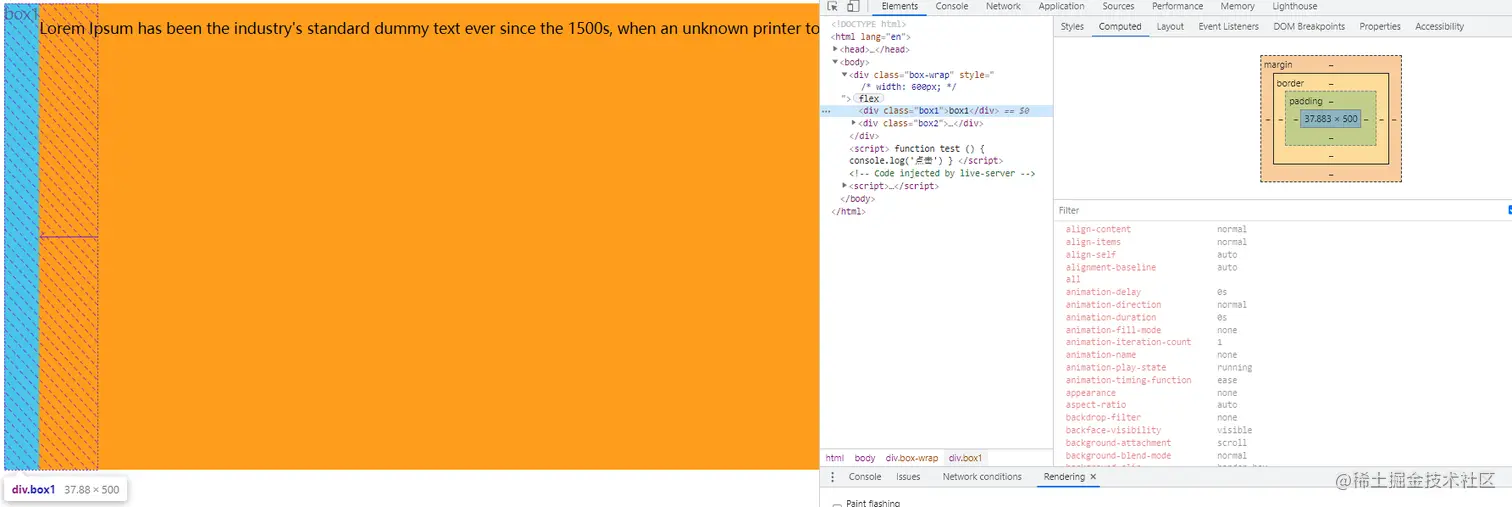The image size is (1512, 507).
Task: Expand the head element node
Action: tap(835, 49)
